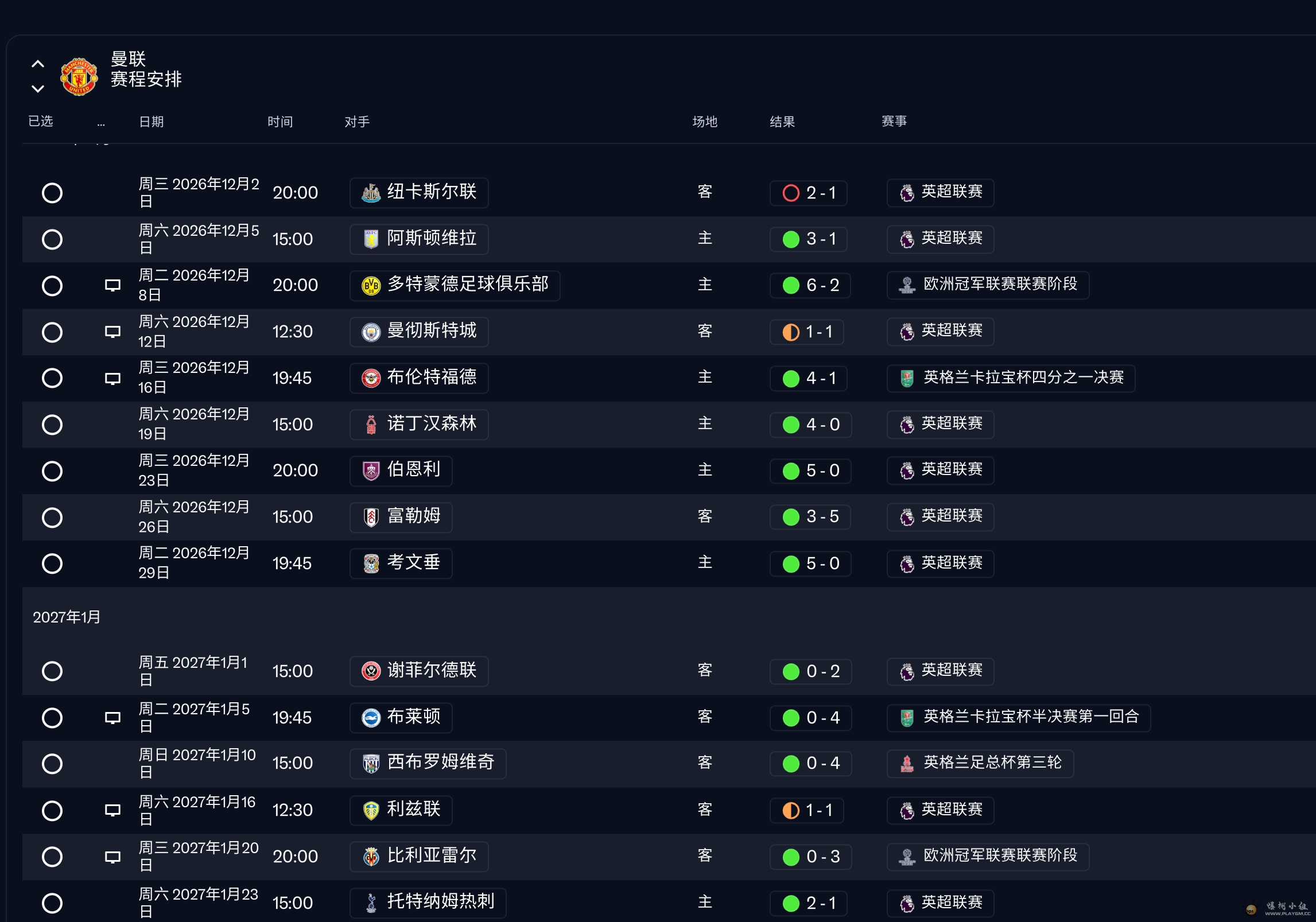Click the Brighton club badge

point(371,718)
